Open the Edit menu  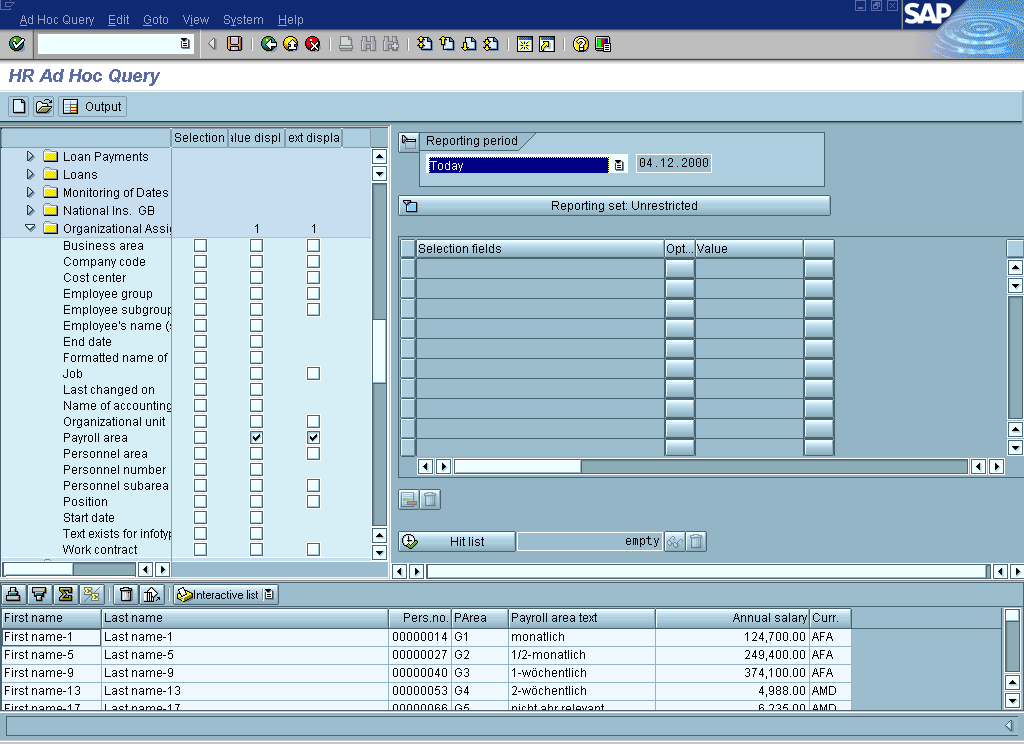(x=118, y=20)
